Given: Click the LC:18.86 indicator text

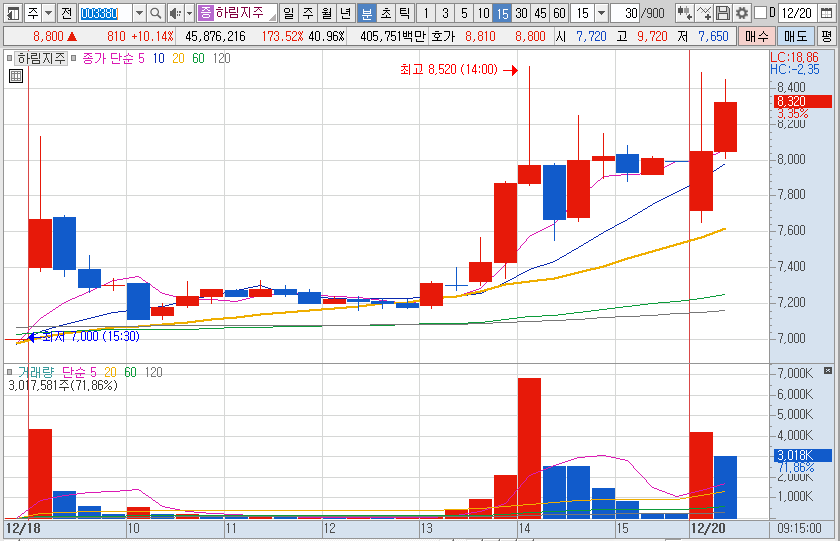Looking at the screenshot, I should click(x=794, y=57).
